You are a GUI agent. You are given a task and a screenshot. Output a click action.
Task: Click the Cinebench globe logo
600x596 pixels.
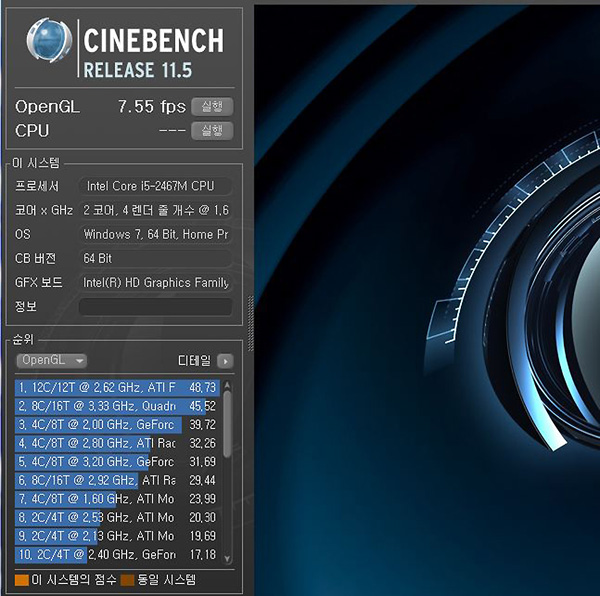coord(49,40)
